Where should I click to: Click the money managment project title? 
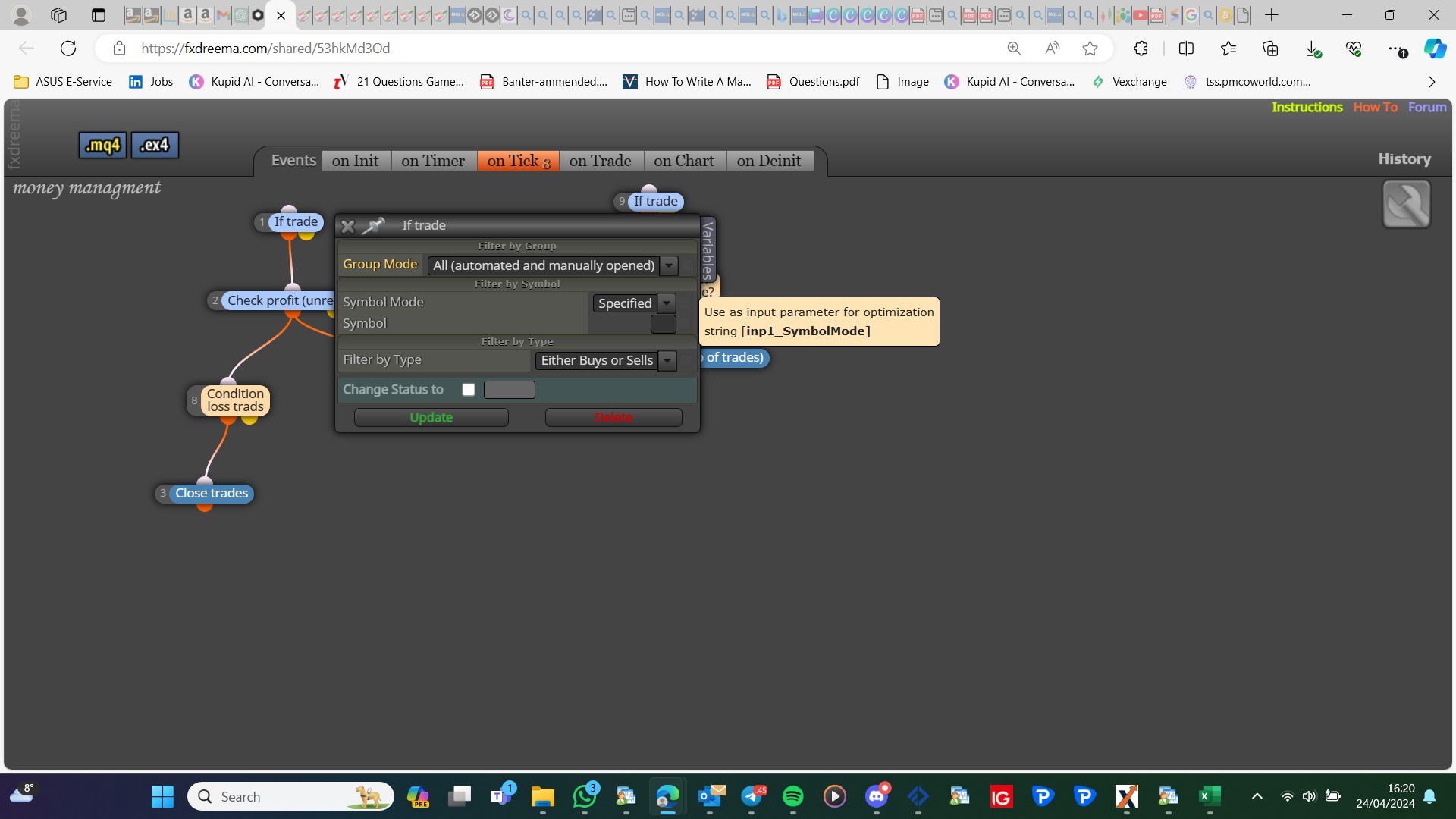(x=87, y=188)
